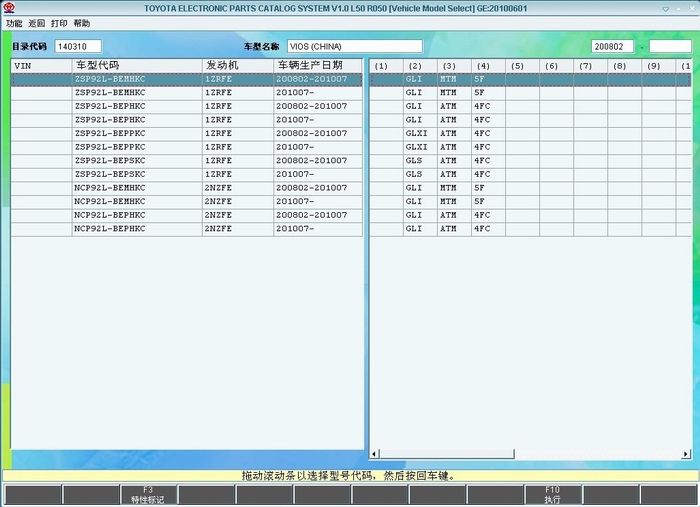The height and width of the screenshot is (507, 700).
Task: Click 4FC cell in the last row
Action: click(x=488, y=229)
